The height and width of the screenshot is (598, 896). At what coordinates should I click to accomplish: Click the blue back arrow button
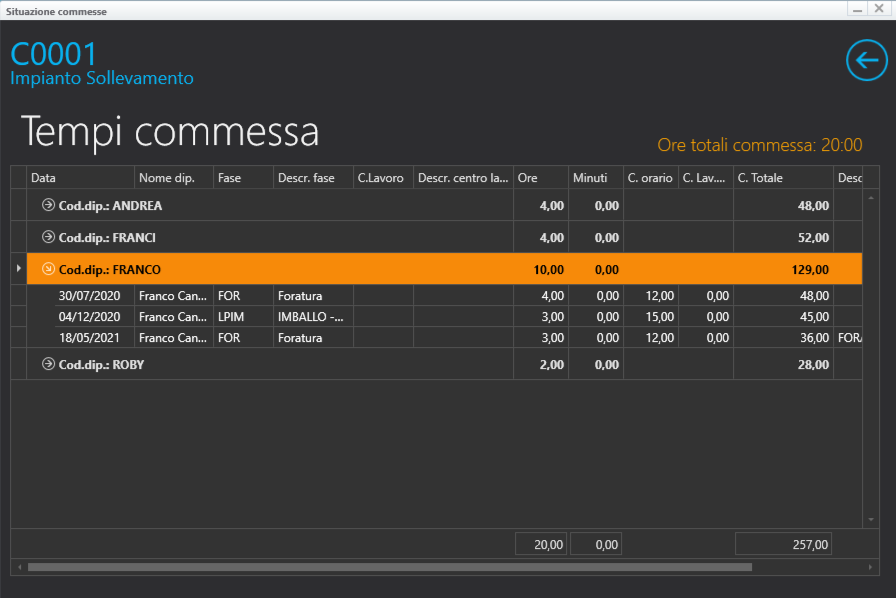pyautogui.click(x=866, y=60)
